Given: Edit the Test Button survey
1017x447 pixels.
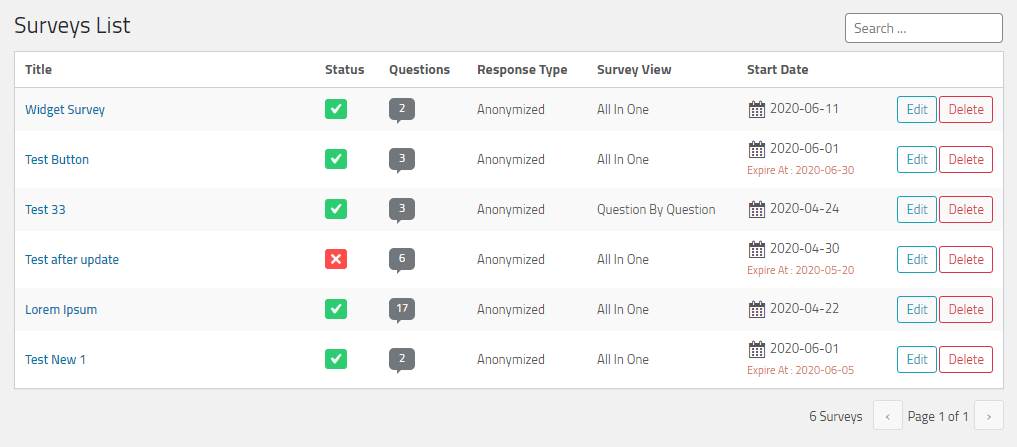Looking at the screenshot, I should click(916, 159).
